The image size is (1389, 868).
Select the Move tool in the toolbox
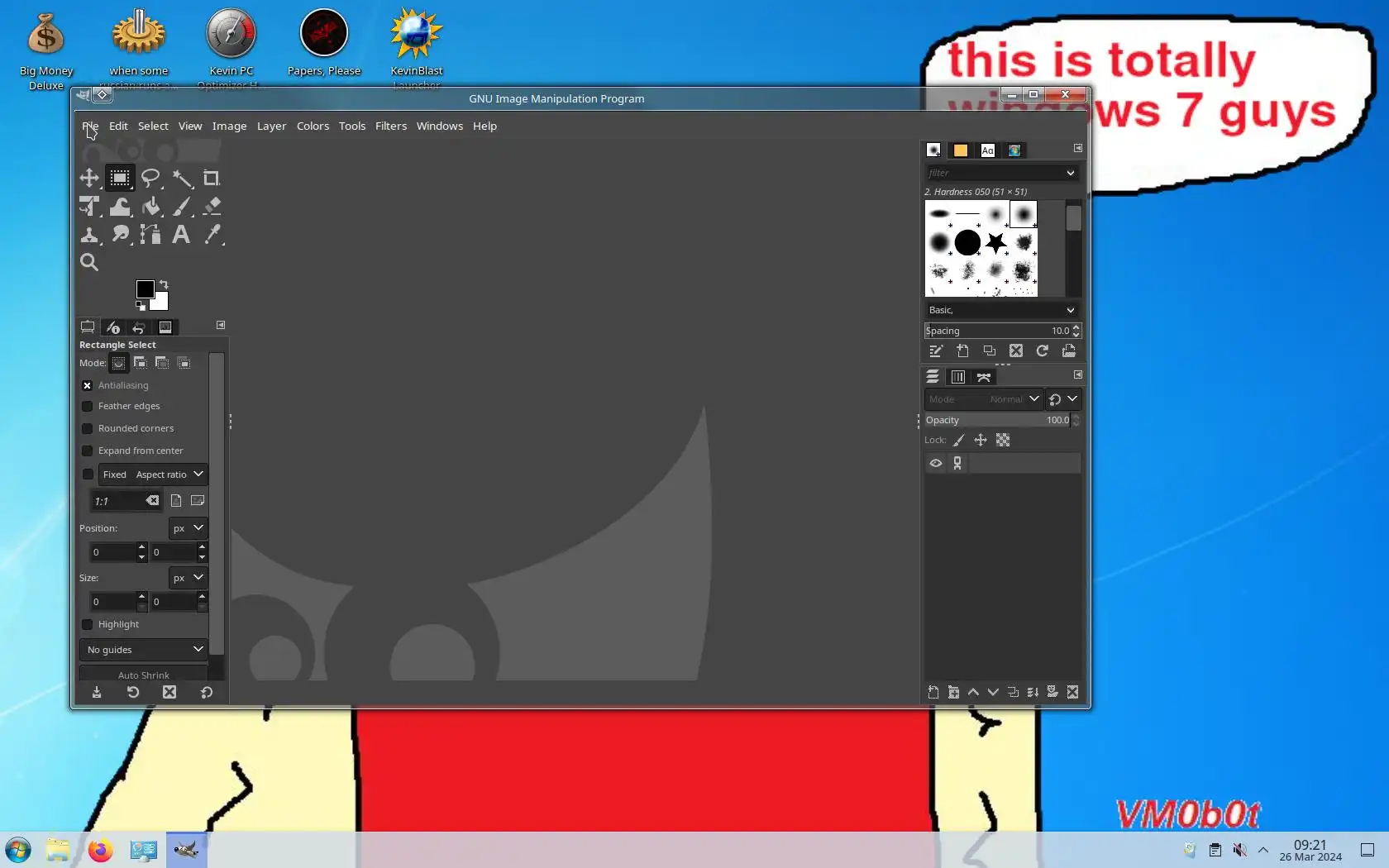coord(89,178)
